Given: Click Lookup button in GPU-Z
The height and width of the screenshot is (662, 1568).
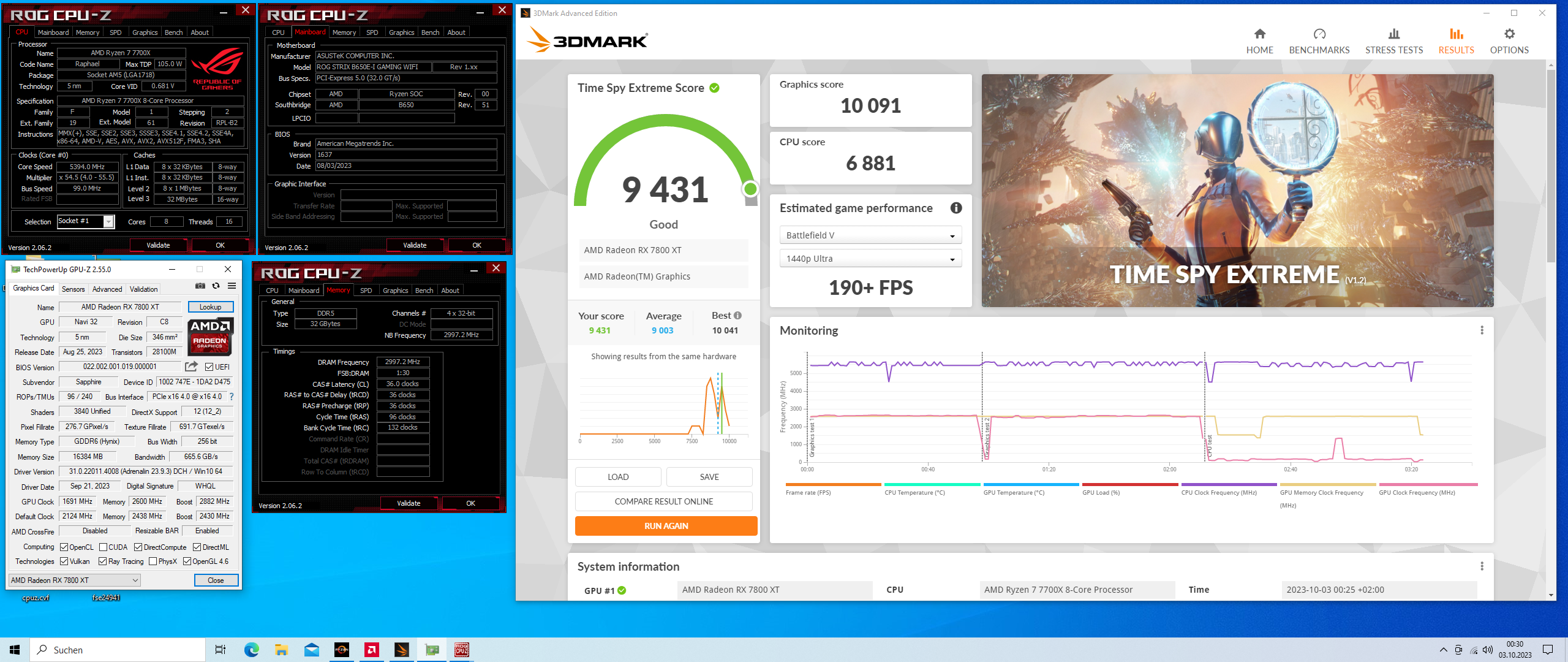Looking at the screenshot, I should (210, 307).
